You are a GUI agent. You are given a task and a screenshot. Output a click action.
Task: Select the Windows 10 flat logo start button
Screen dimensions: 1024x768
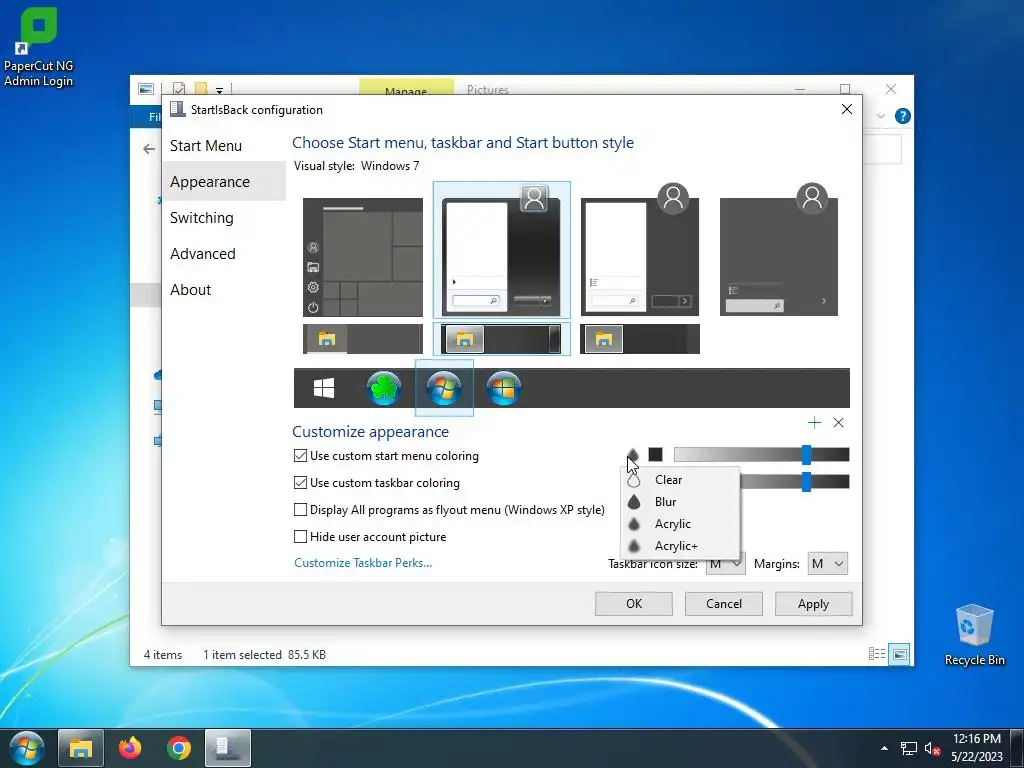coord(324,388)
